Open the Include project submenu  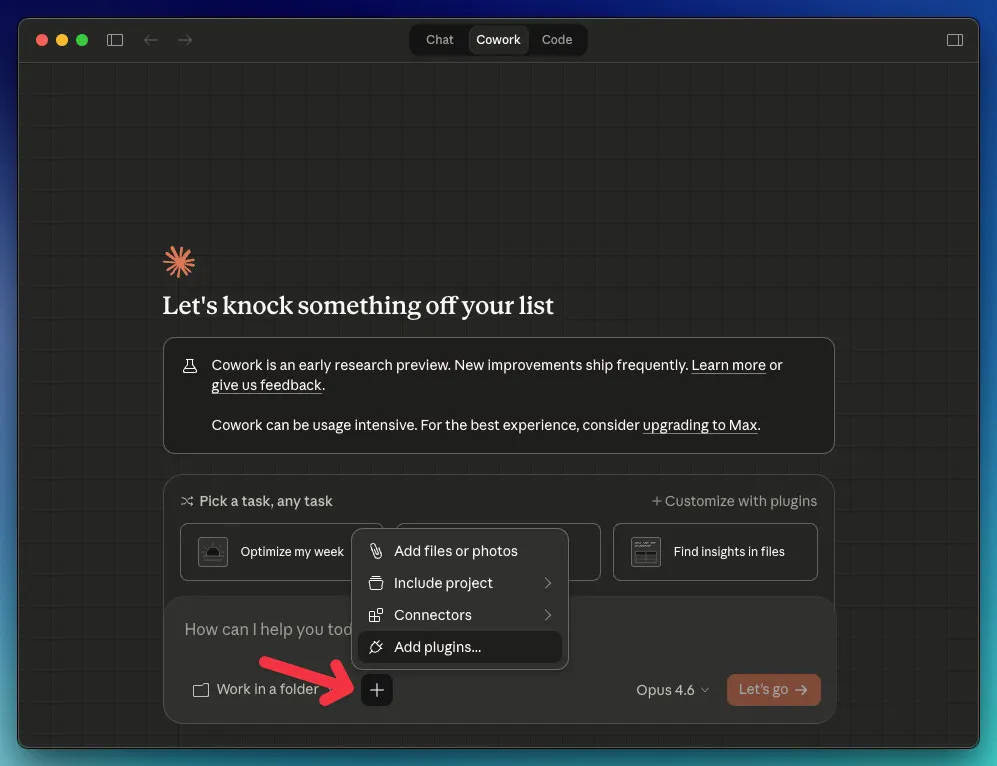click(x=460, y=583)
